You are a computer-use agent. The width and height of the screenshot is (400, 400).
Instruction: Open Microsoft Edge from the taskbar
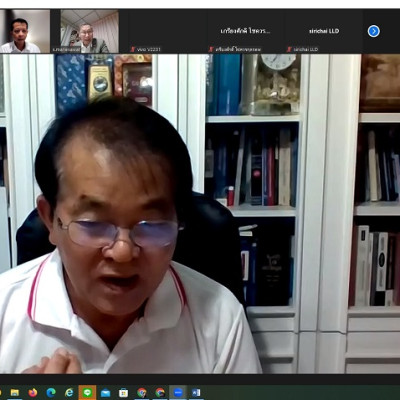pyautogui.click(x=51, y=392)
